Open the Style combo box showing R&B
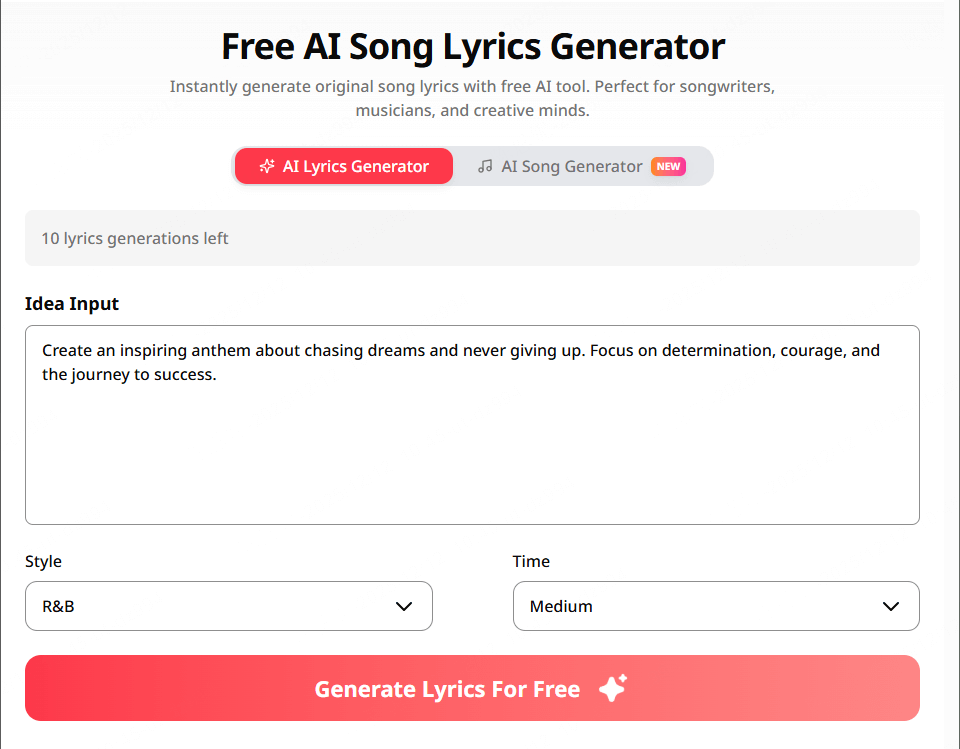 pyautogui.click(x=228, y=606)
